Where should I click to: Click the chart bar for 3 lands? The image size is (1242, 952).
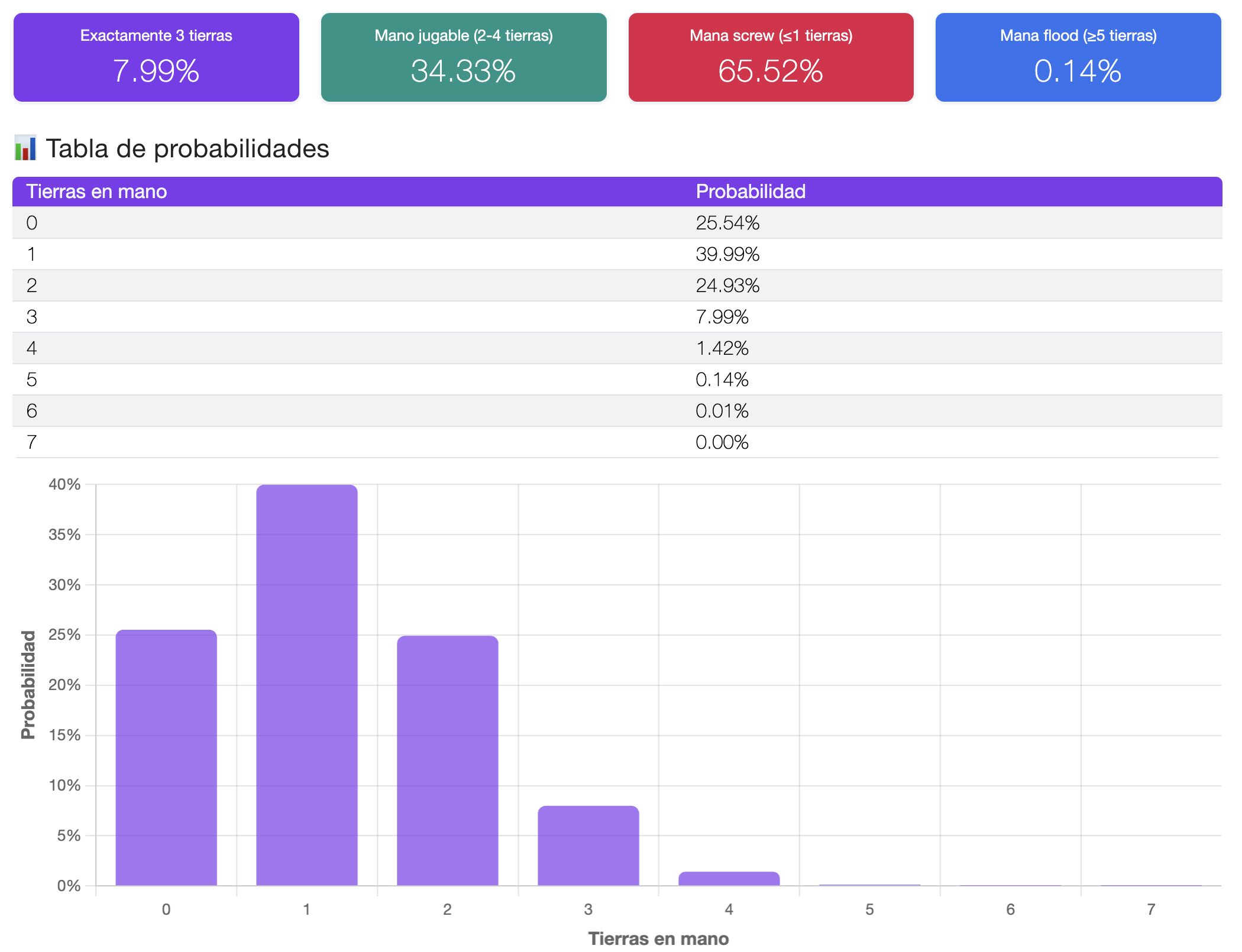[588, 846]
